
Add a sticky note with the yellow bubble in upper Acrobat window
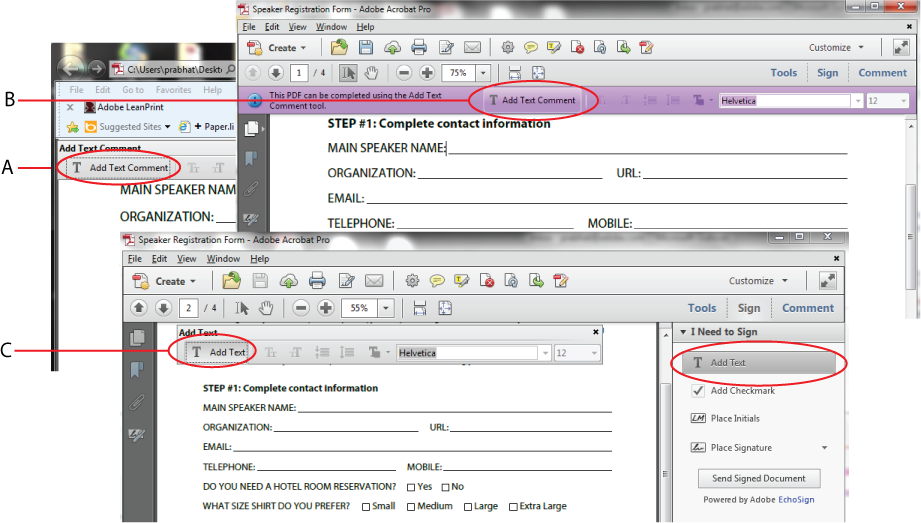(530, 48)
